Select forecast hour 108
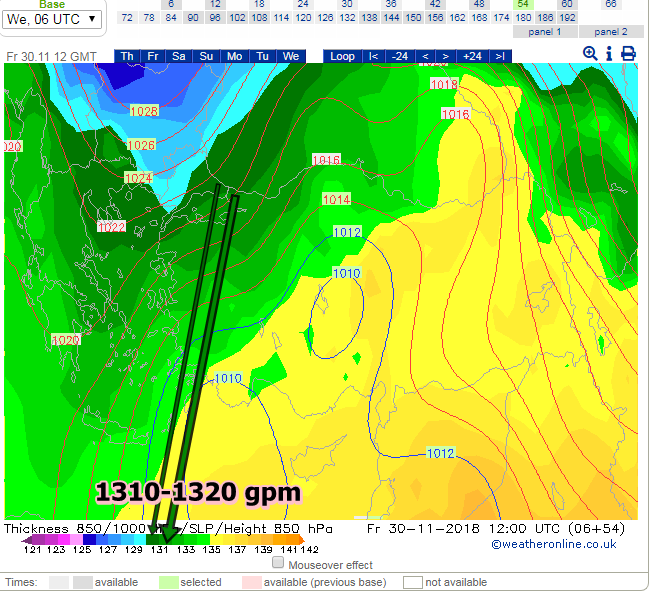This screenshot has height=593, width=649. click(260, 18)
